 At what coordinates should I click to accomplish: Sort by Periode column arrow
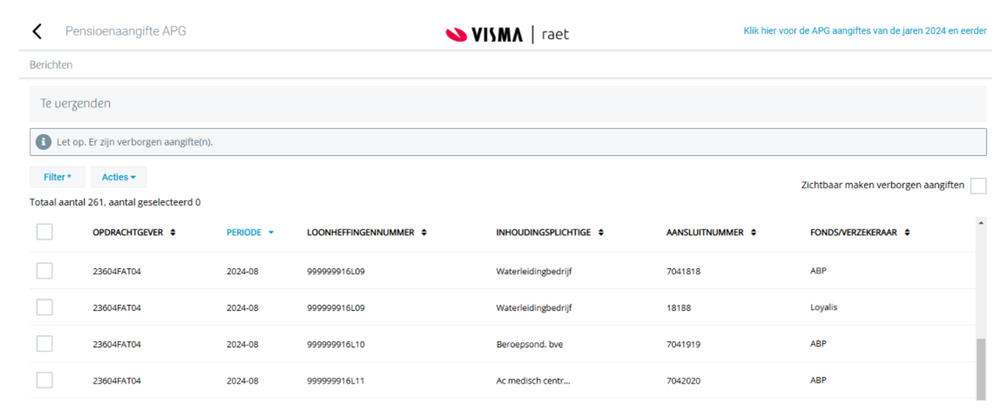point(271,233)
